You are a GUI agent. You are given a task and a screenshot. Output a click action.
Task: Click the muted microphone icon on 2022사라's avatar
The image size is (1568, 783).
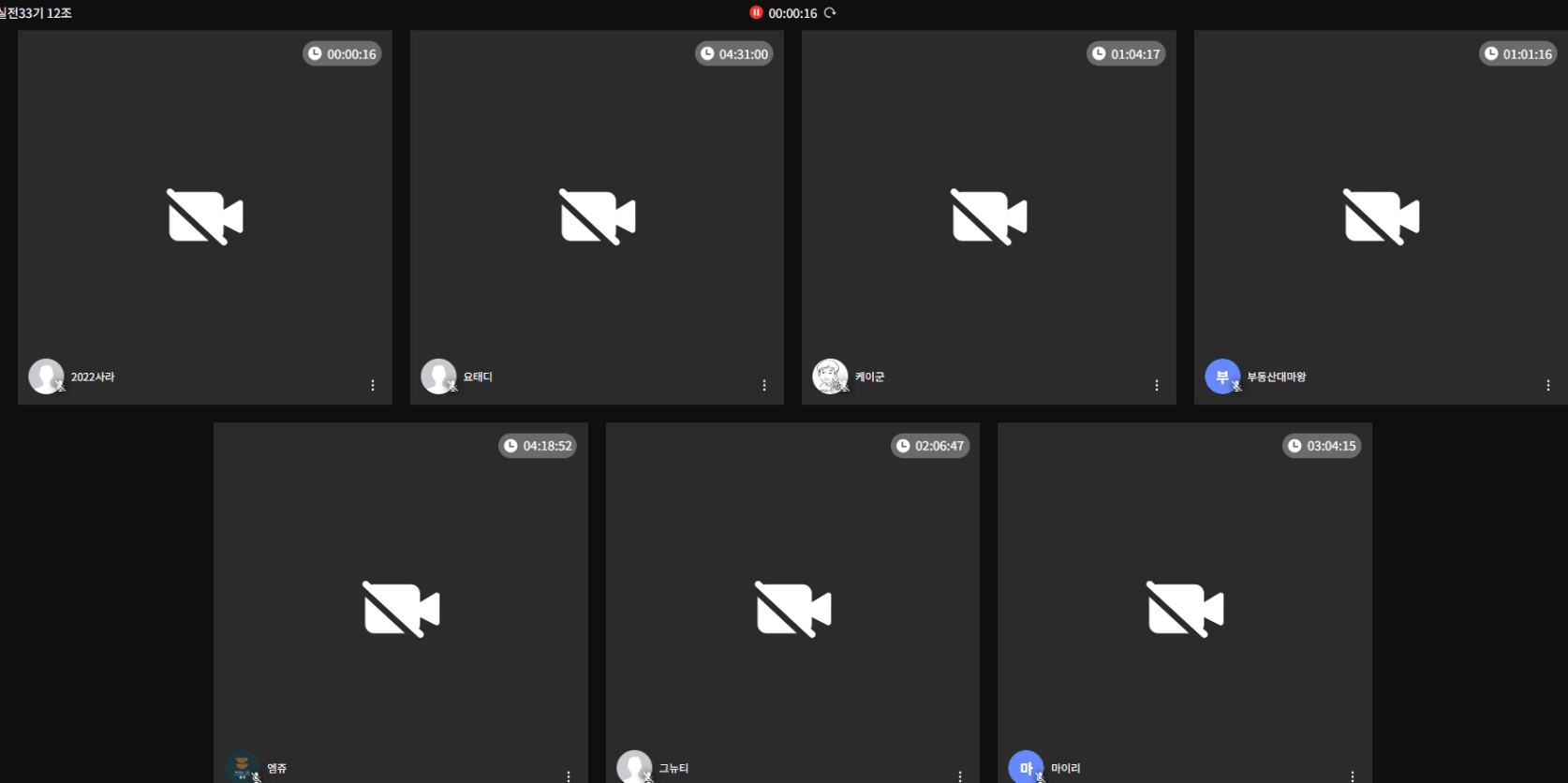click(x=61, y=386)
